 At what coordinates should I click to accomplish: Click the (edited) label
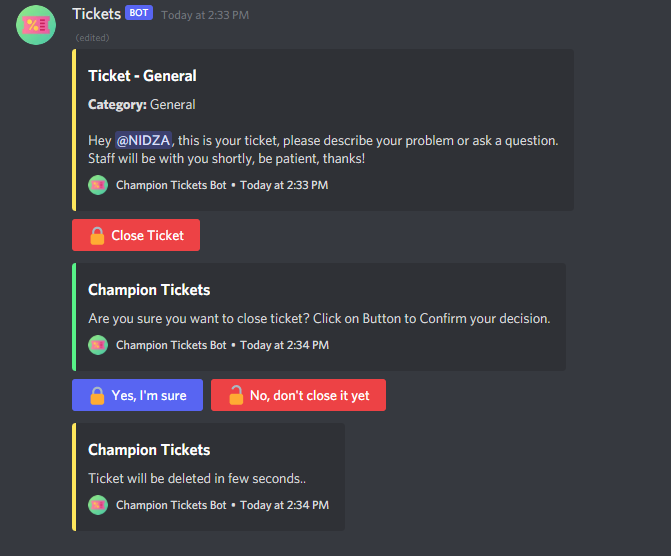[x=93, y=38]
